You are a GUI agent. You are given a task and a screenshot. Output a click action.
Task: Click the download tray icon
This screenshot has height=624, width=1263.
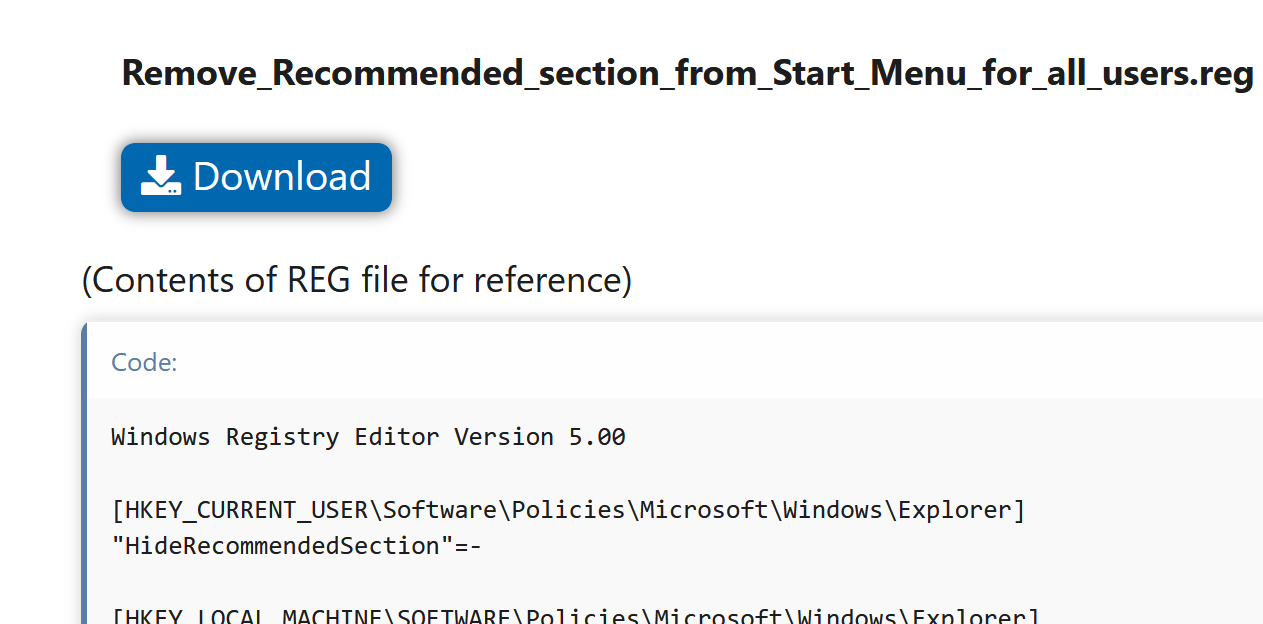pos(160,177)
